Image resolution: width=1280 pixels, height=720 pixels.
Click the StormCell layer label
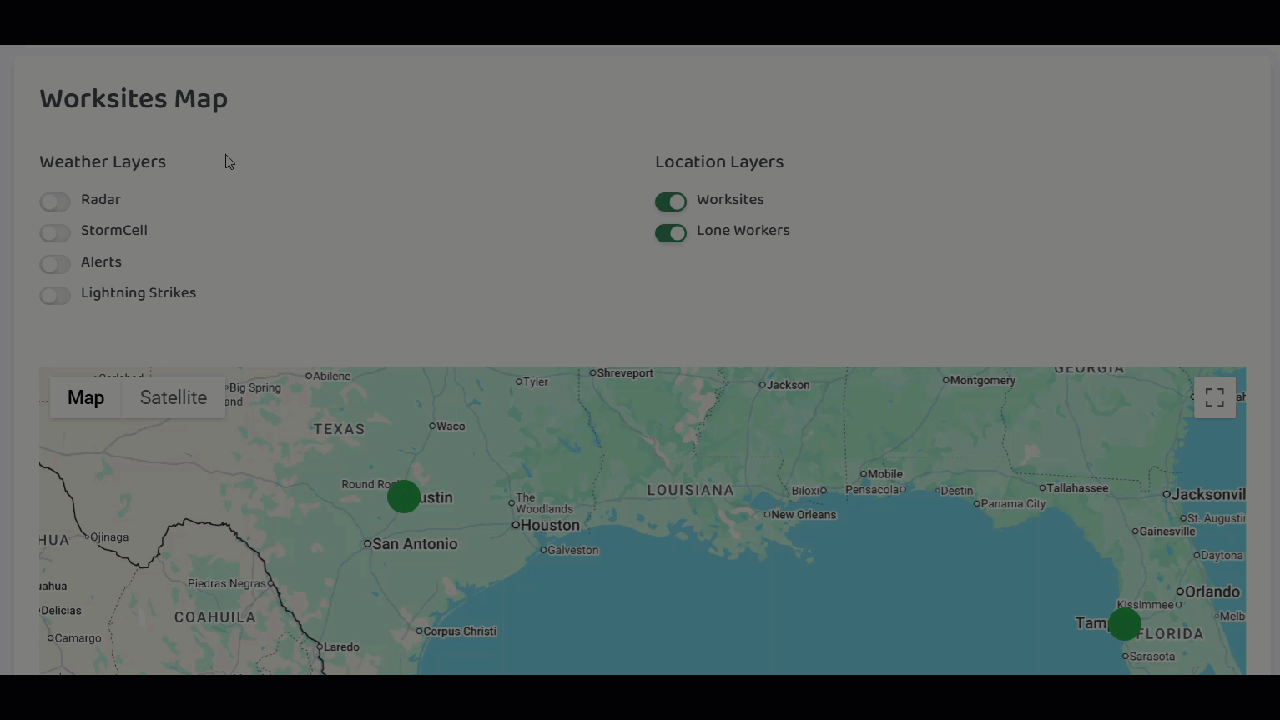click(x=114, y=230)
